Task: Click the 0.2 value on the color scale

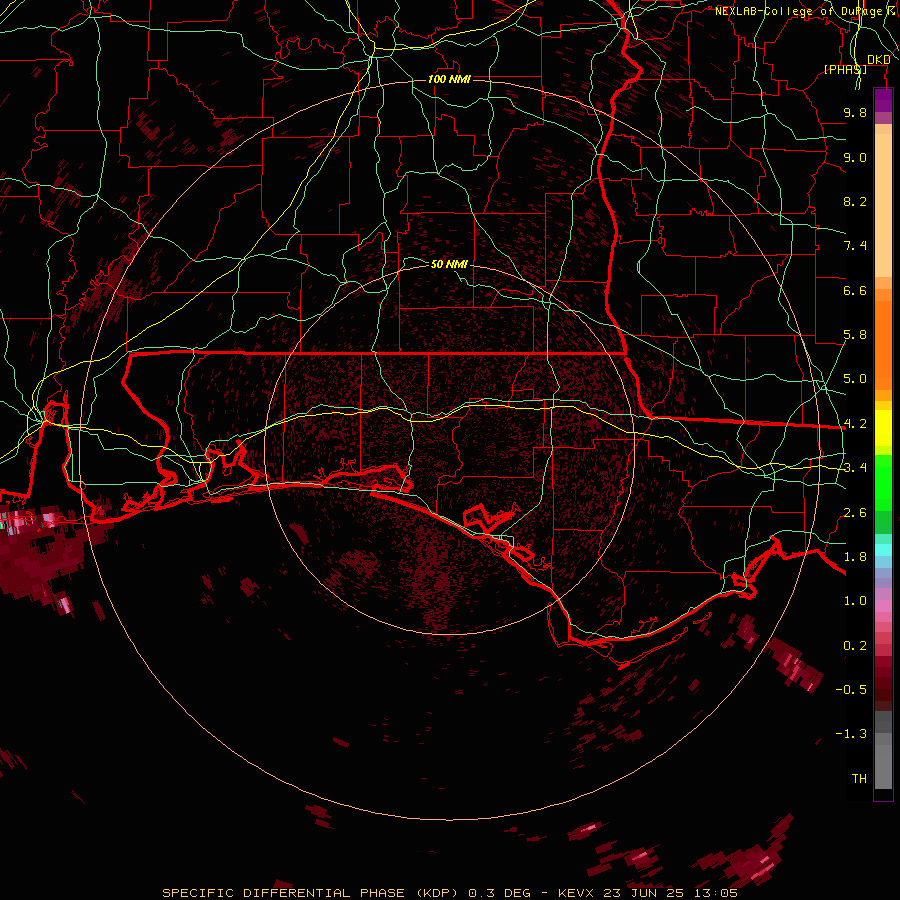Action: pos(855,646)
